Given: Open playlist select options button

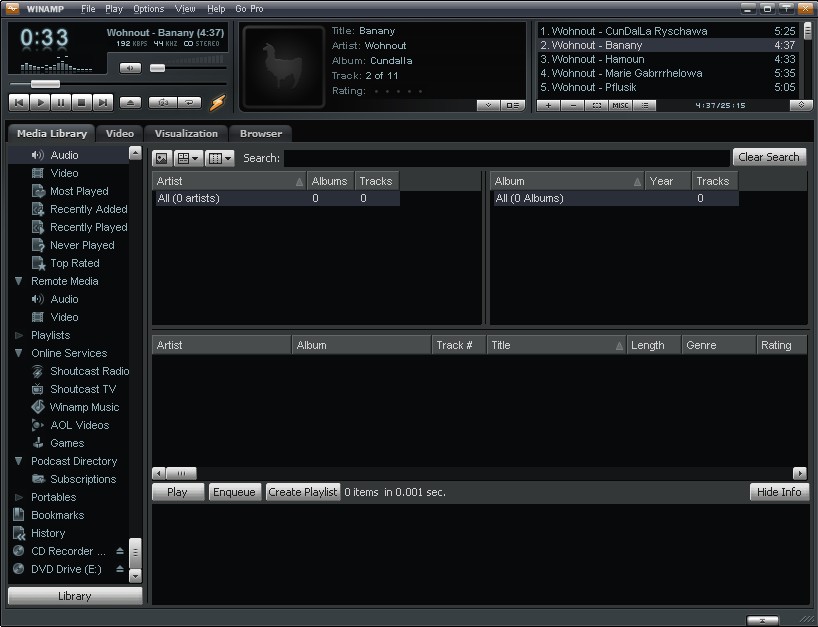Looking at the screenshot, I should tap(596, 105).
